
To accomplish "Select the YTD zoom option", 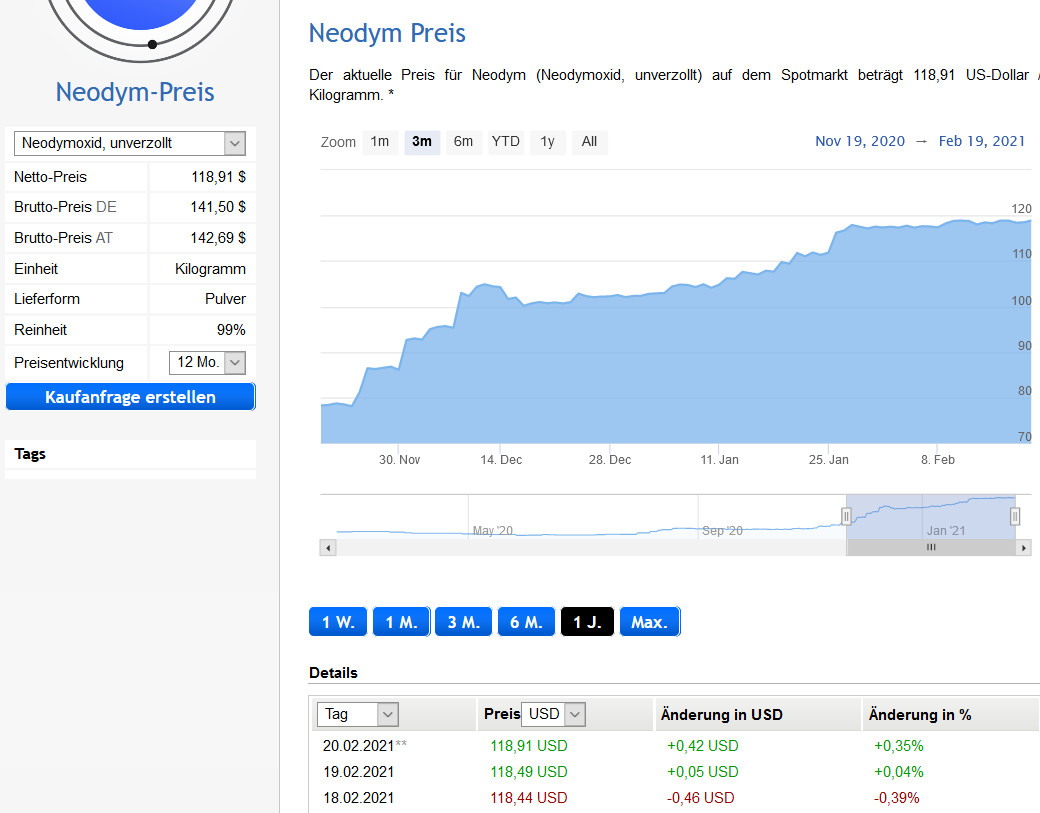I will [x=505, y=142].
